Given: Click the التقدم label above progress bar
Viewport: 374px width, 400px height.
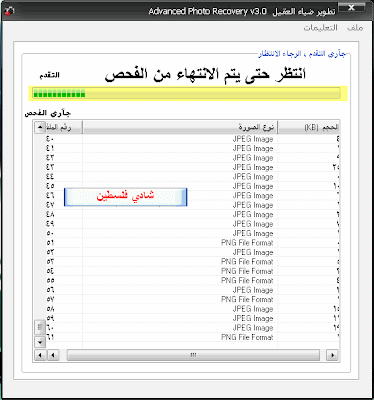Looking at the screenshot, I should [x=49, y=75].
